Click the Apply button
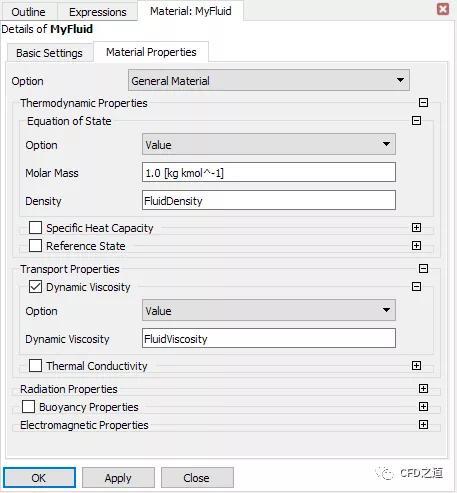The height and width of the screenshot is (493, 457). pos(118,478)
